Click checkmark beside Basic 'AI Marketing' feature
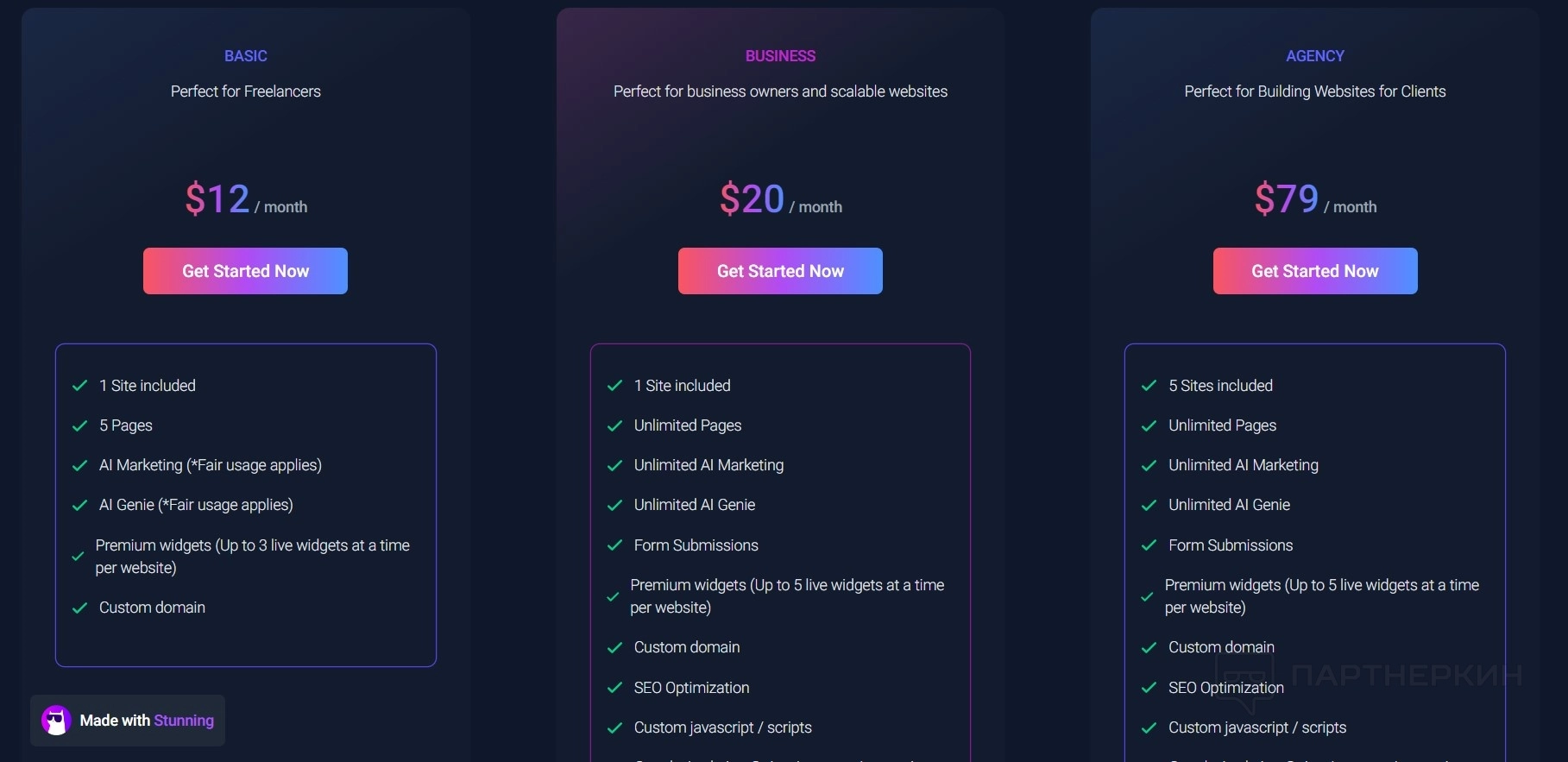Image resolution: width=1568 pixels, height=762 pixels. [x=80, y=465]
